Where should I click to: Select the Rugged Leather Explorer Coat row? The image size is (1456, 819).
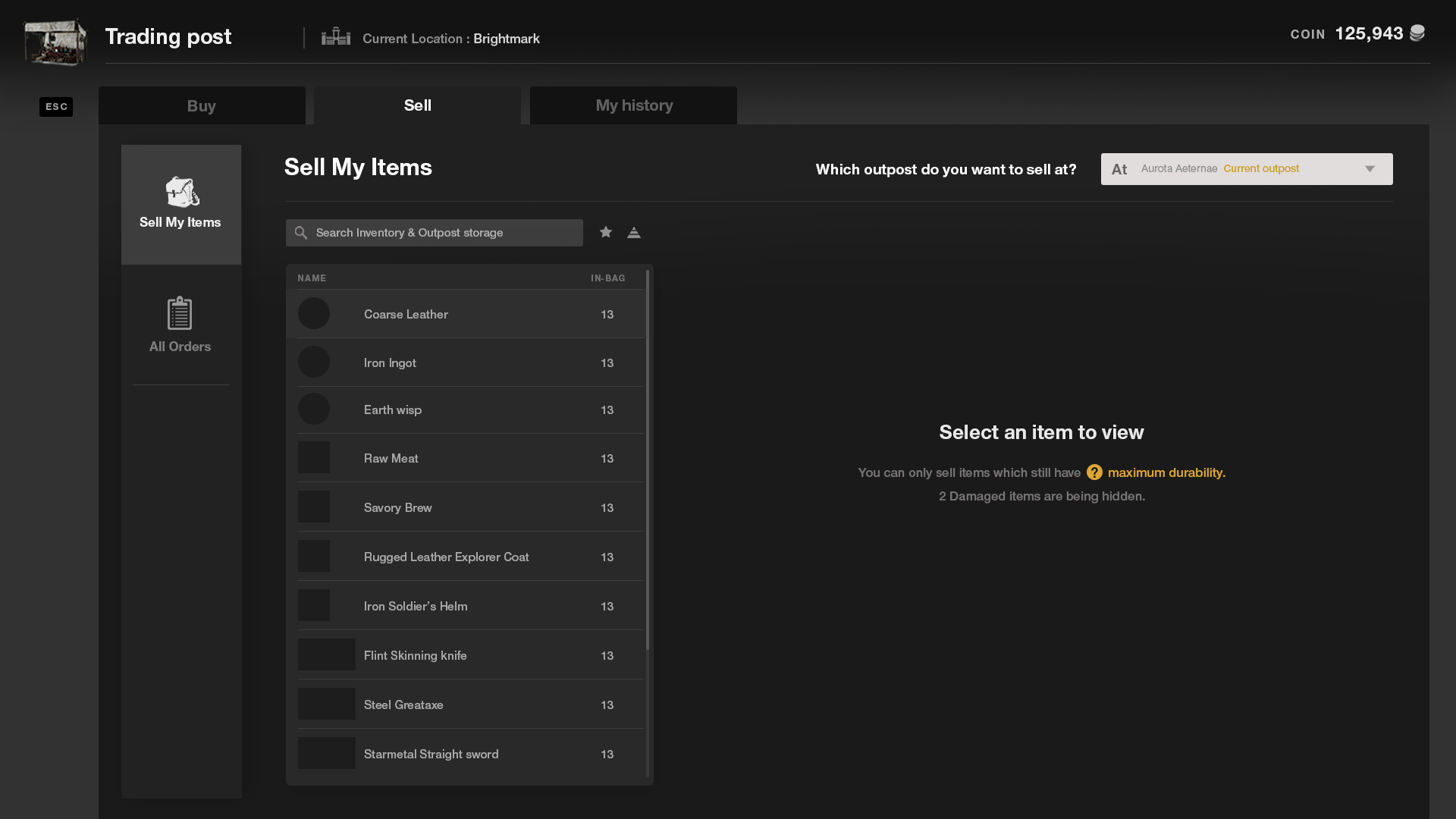[x=470, y=557]
